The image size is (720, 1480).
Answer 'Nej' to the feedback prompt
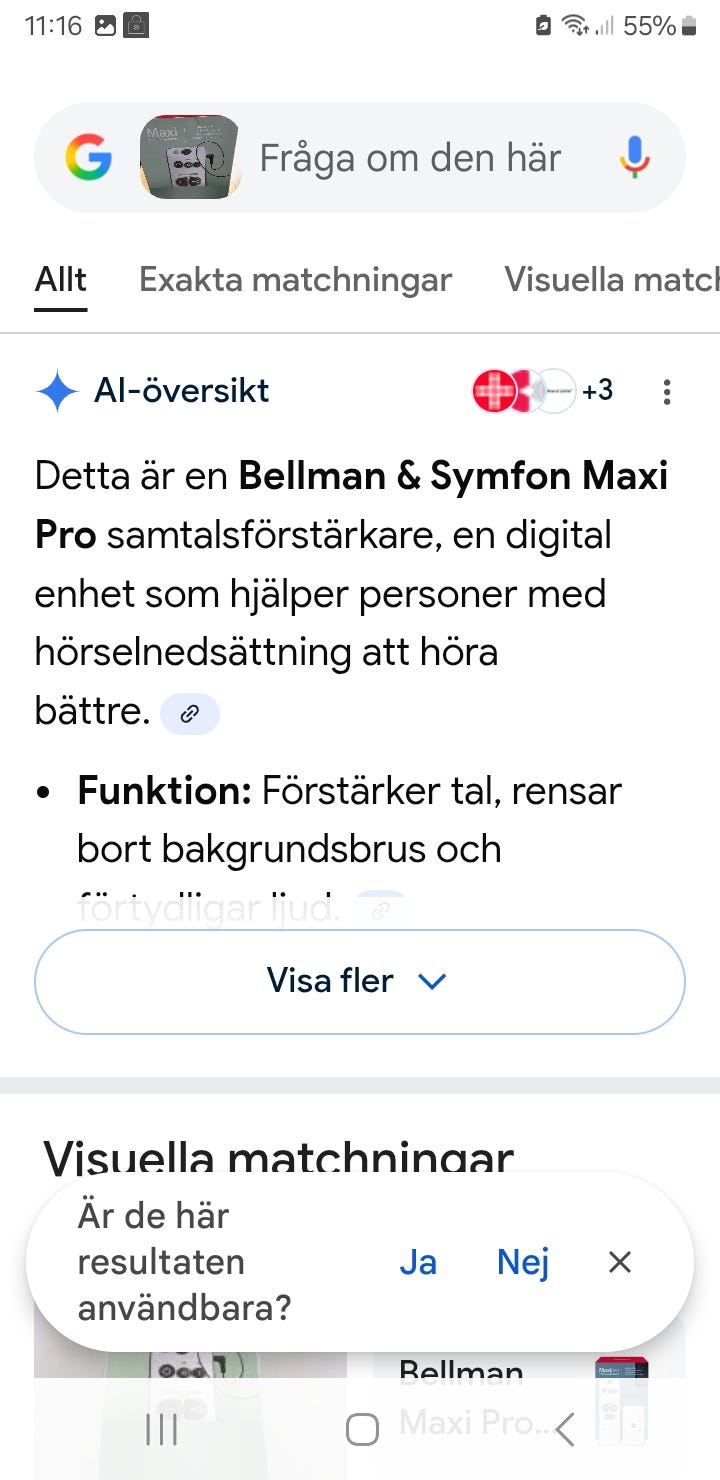(x=523, y=1262)
